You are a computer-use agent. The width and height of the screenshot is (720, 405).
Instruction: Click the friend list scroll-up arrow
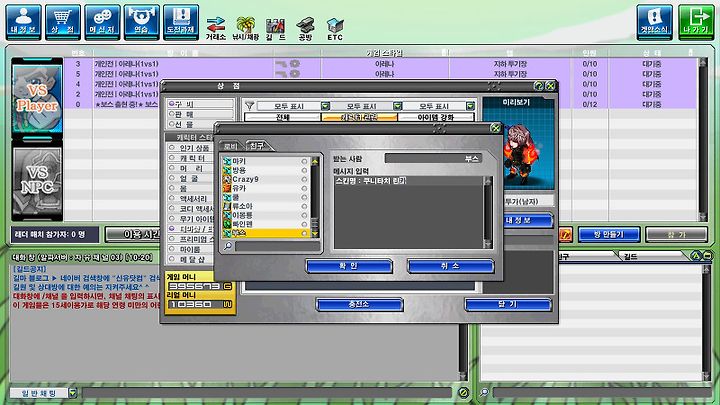click(315, 161)
